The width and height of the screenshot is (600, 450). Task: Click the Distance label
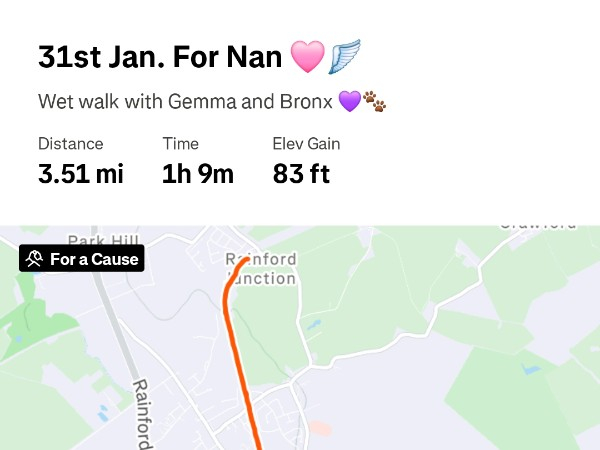point(70,143)
